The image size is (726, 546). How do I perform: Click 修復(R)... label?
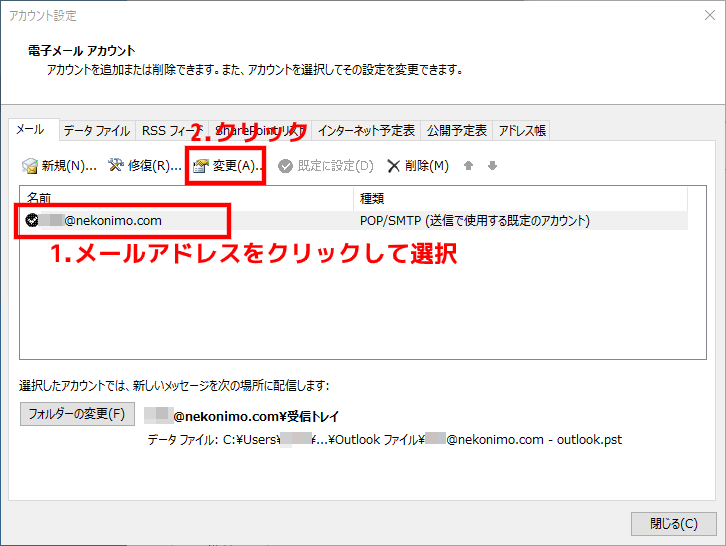[x=155, y=165]
